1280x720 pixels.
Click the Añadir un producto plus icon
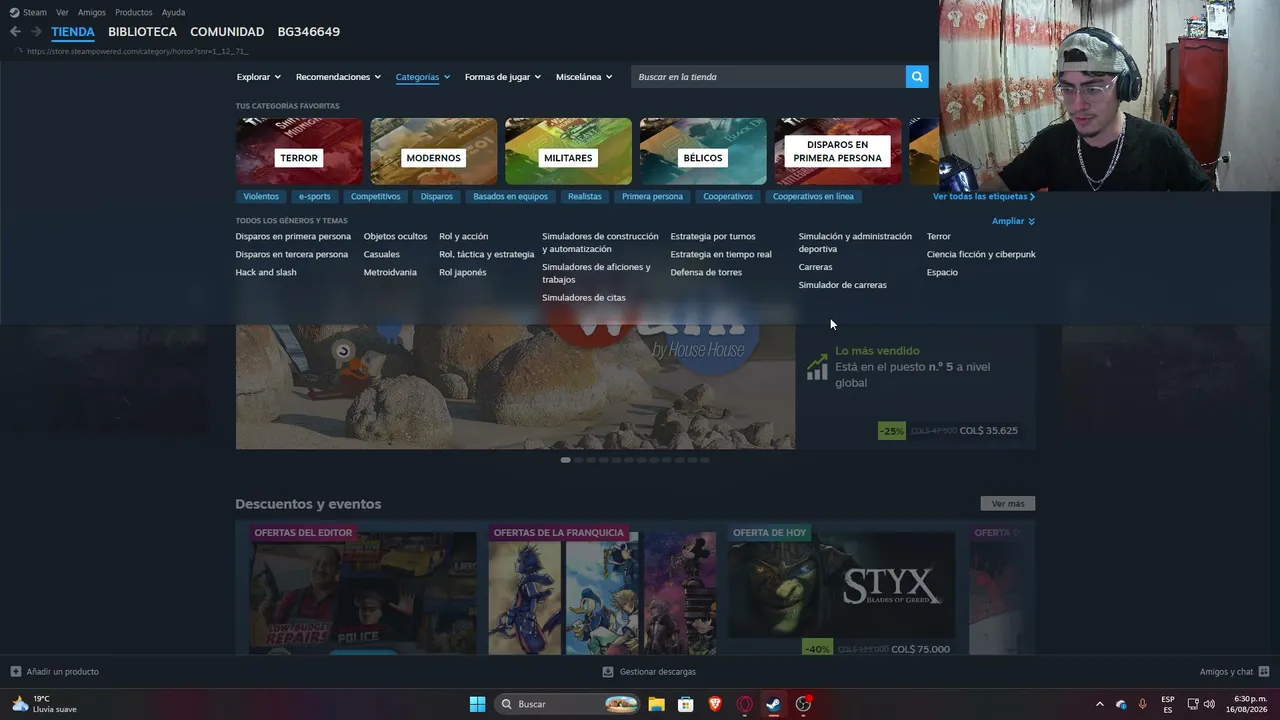(15, 672)
